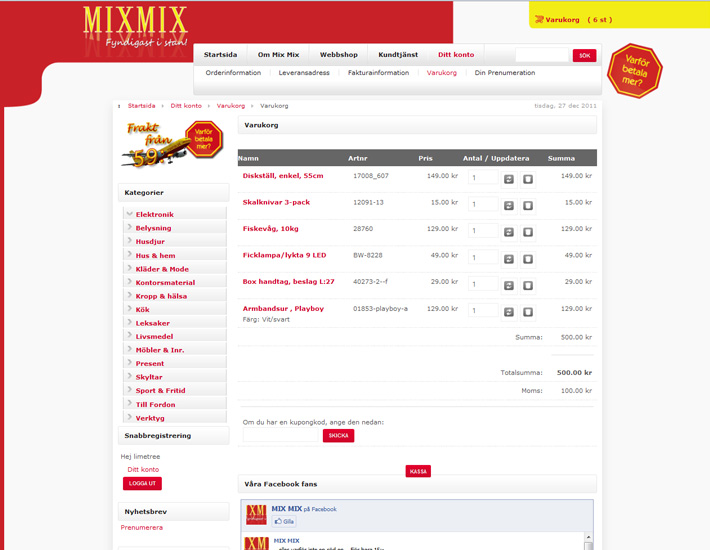The width and height of the screenshot is (710, 550).
Task: Open MIX MIX på Facebook link
Action: 304,509
